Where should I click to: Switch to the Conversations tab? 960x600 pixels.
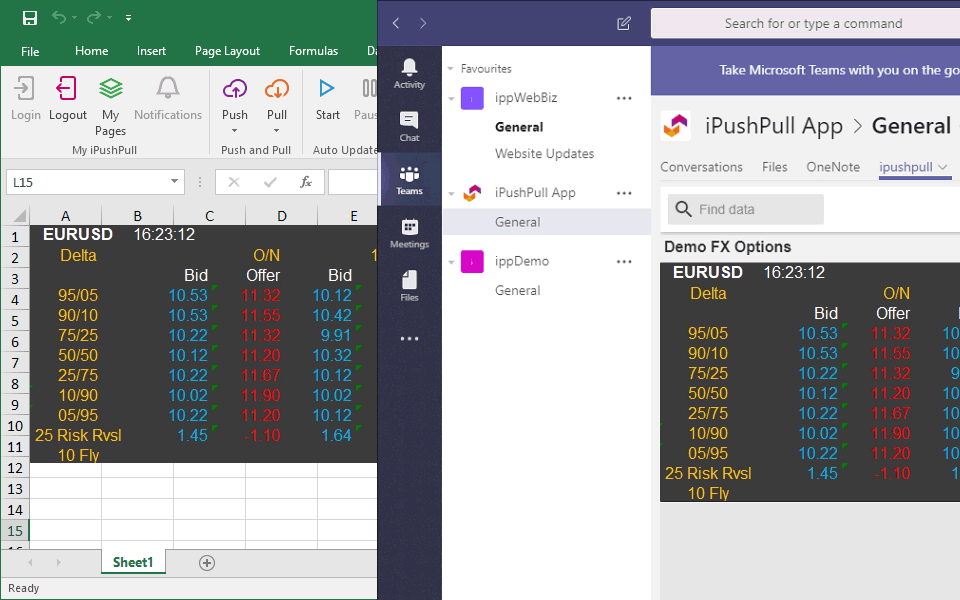pyautogui.click(x=701, y=167)
